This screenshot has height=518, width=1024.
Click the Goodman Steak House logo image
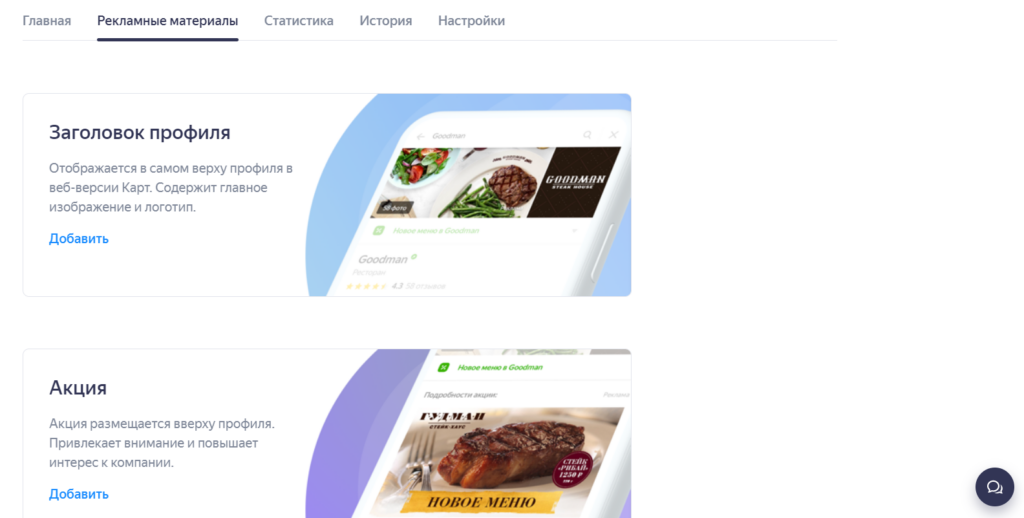tap(574, 182)
